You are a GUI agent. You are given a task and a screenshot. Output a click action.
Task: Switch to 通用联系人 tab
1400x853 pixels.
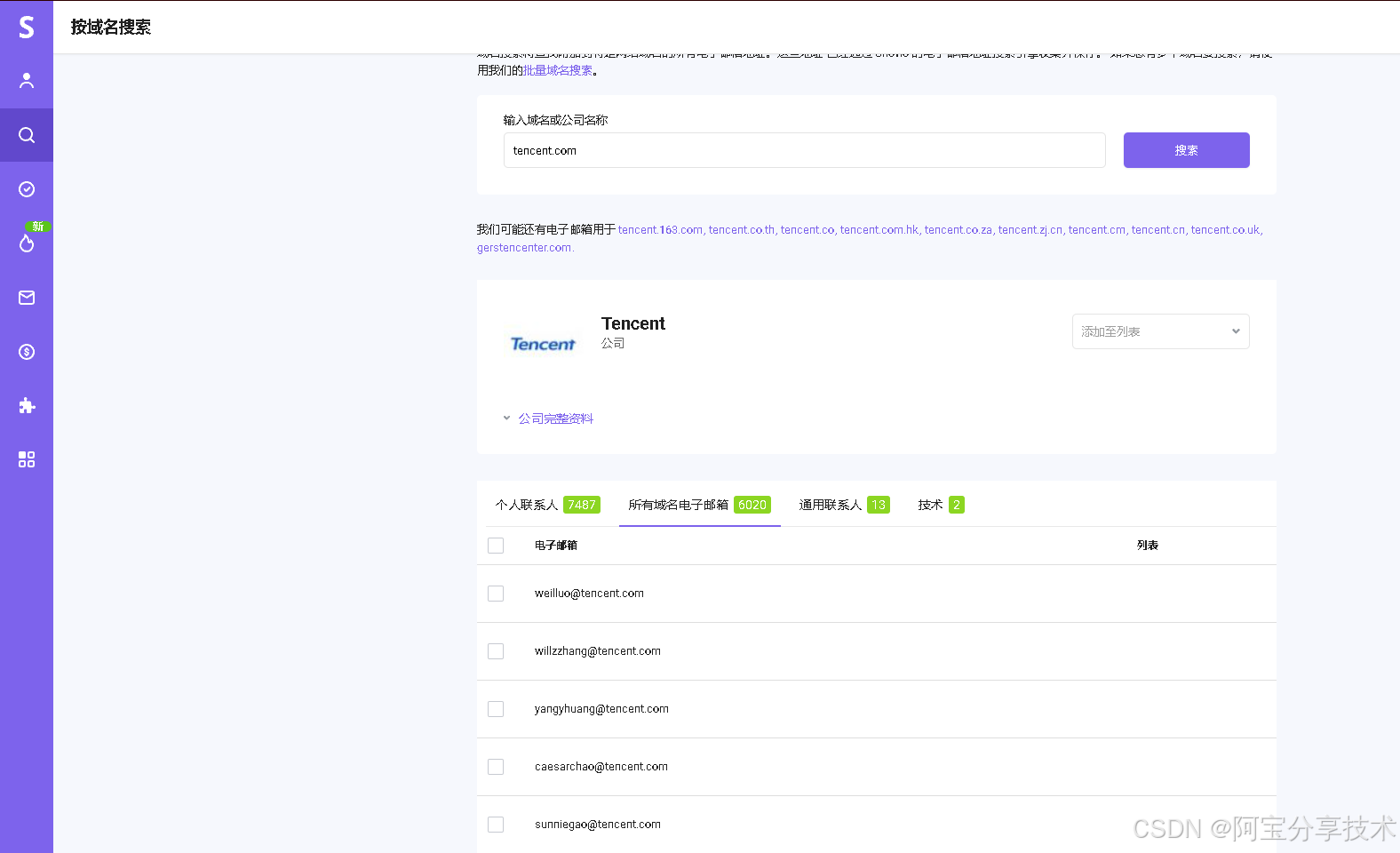844,505
